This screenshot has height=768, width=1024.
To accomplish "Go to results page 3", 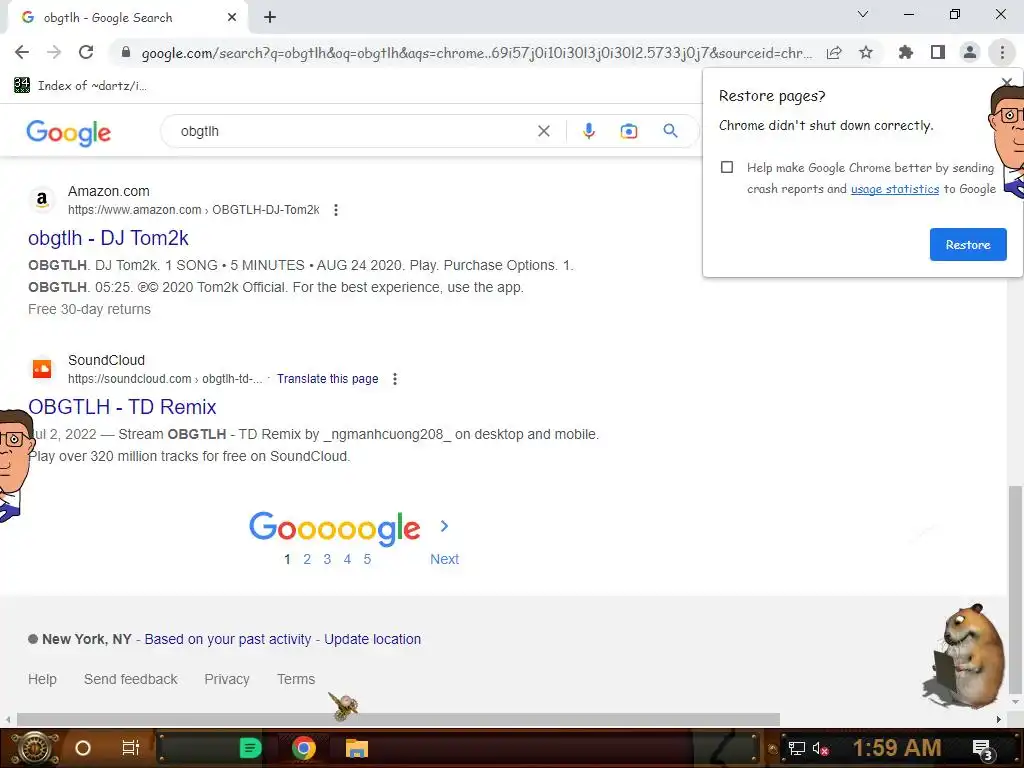I will tap(327, 559).
